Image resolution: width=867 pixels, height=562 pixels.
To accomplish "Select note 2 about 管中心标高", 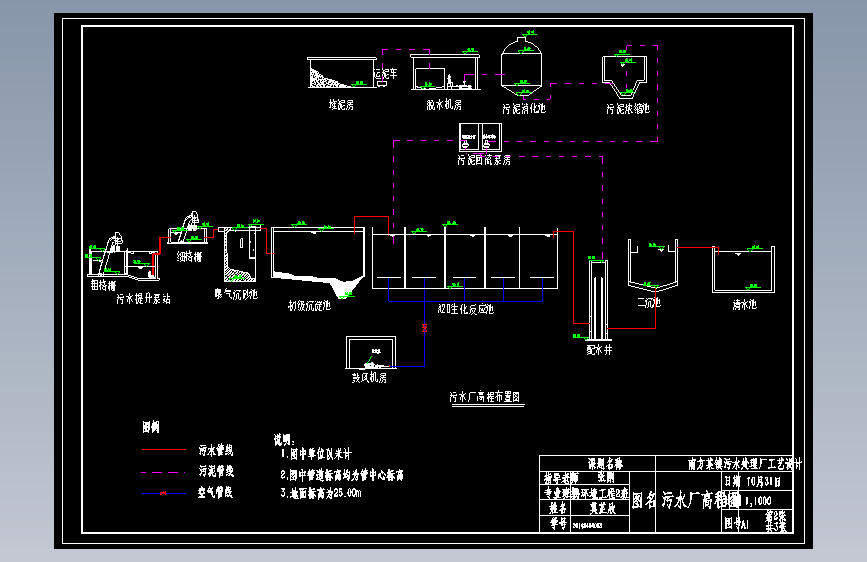I will (x=342, y=475).
